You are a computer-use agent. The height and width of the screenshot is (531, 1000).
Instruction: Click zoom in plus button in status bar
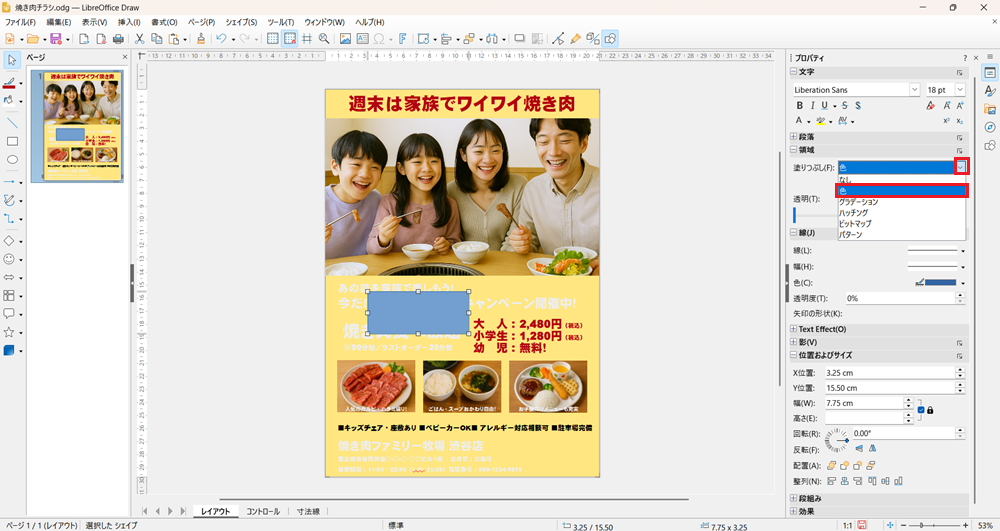pyautogui.click(x=966, y=525)
